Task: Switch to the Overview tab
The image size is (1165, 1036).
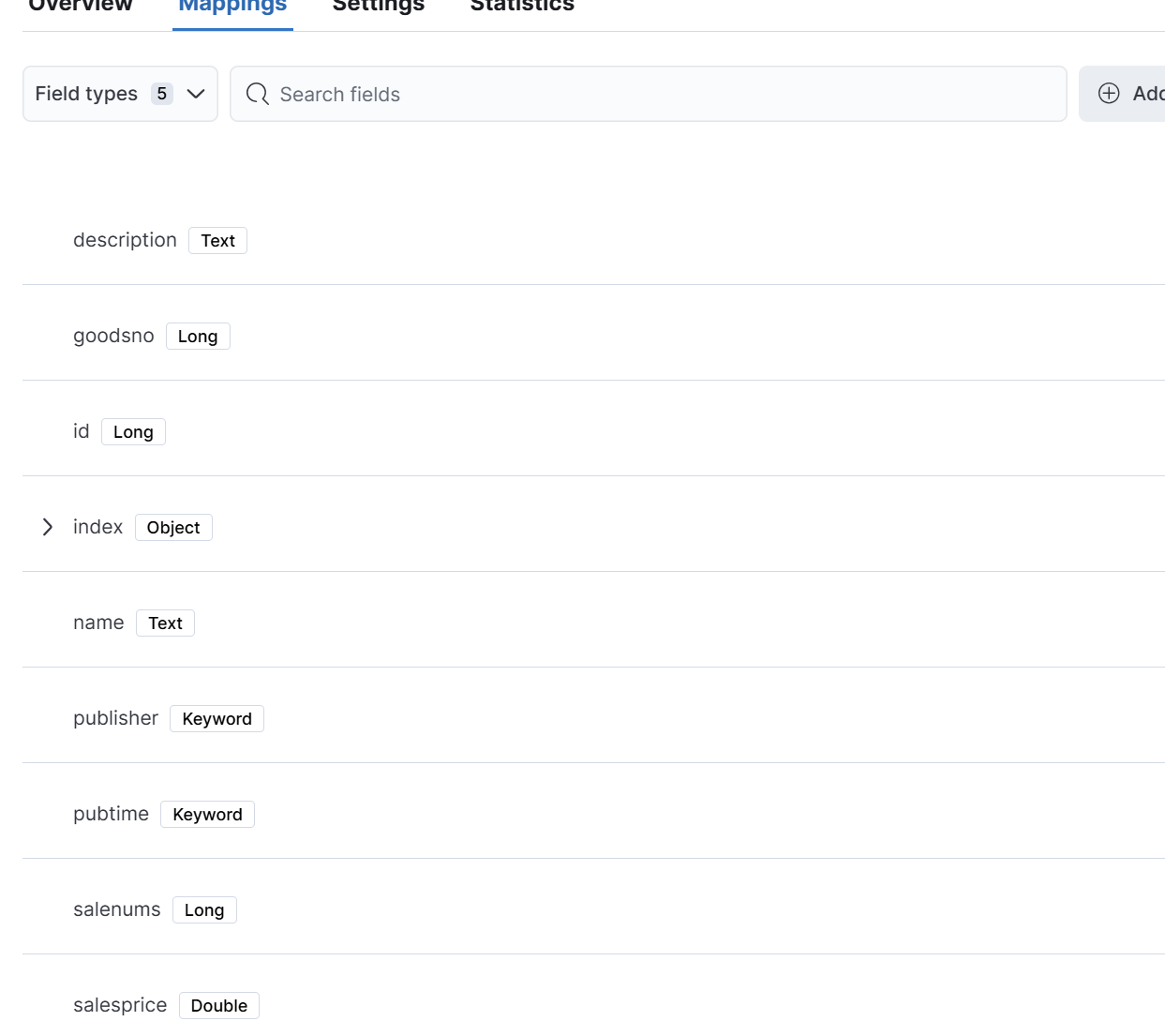Action: [x=81, y=8]
